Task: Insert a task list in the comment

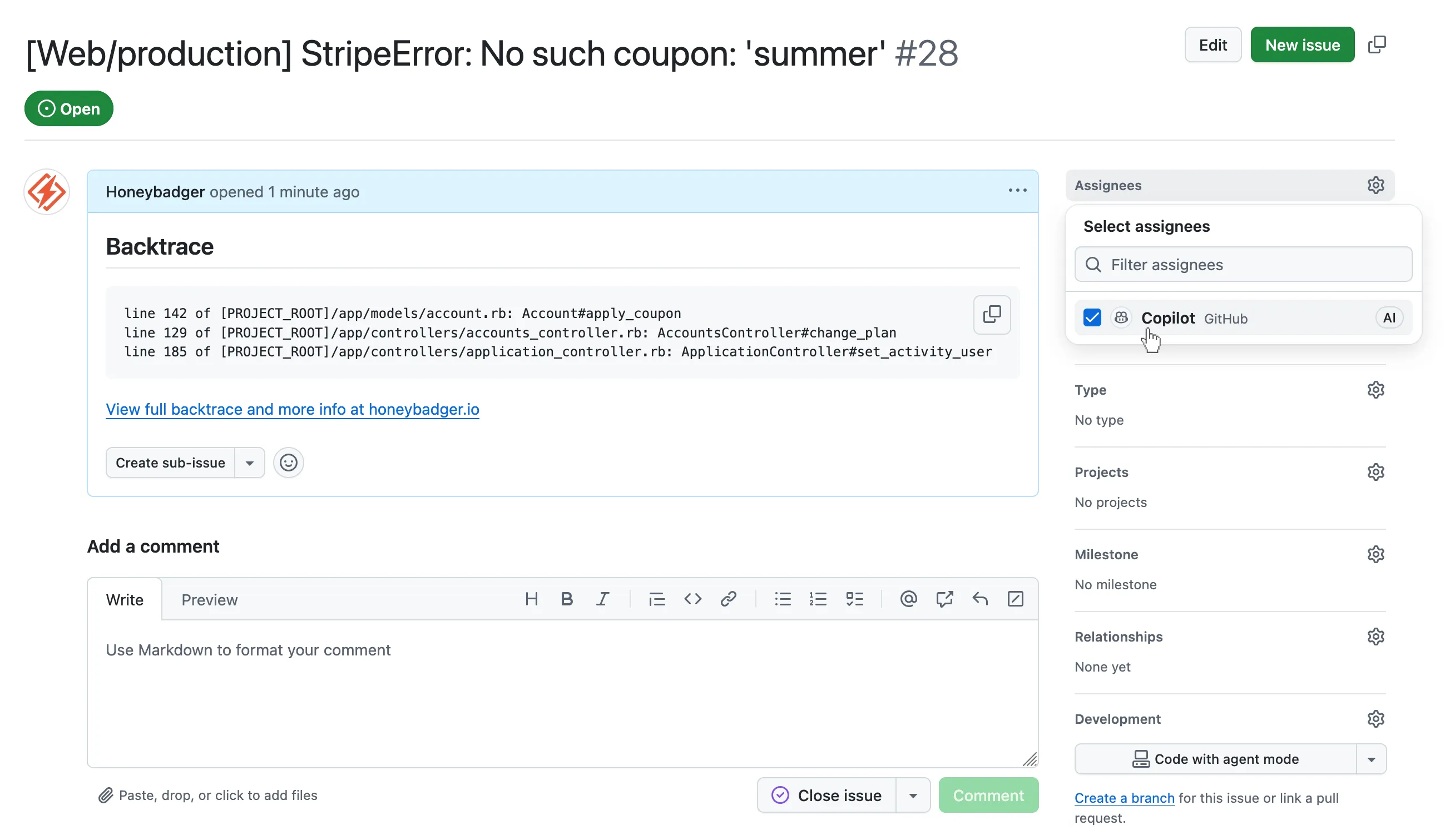Action: point(855,599)
